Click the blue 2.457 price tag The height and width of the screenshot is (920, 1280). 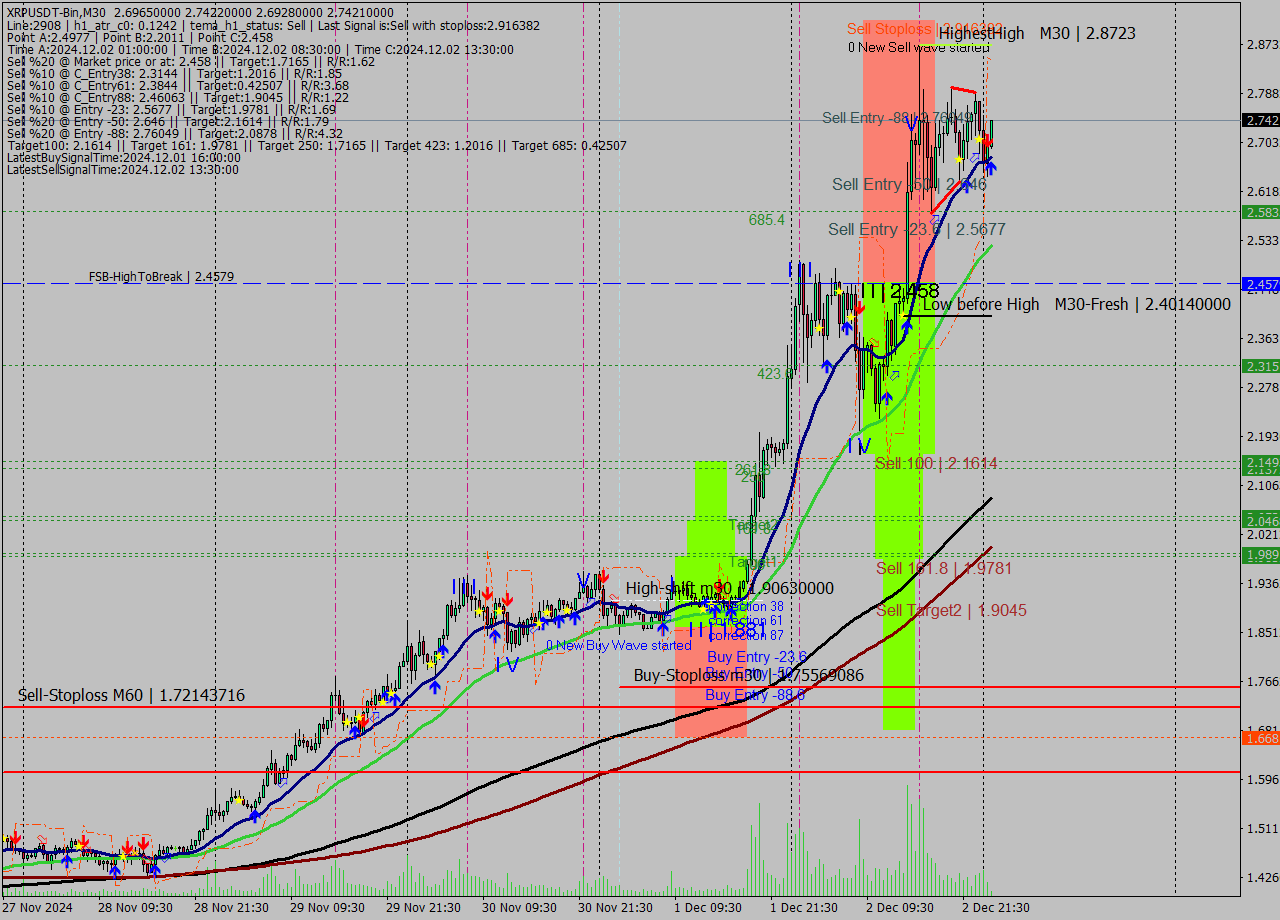click(1260, 285)
